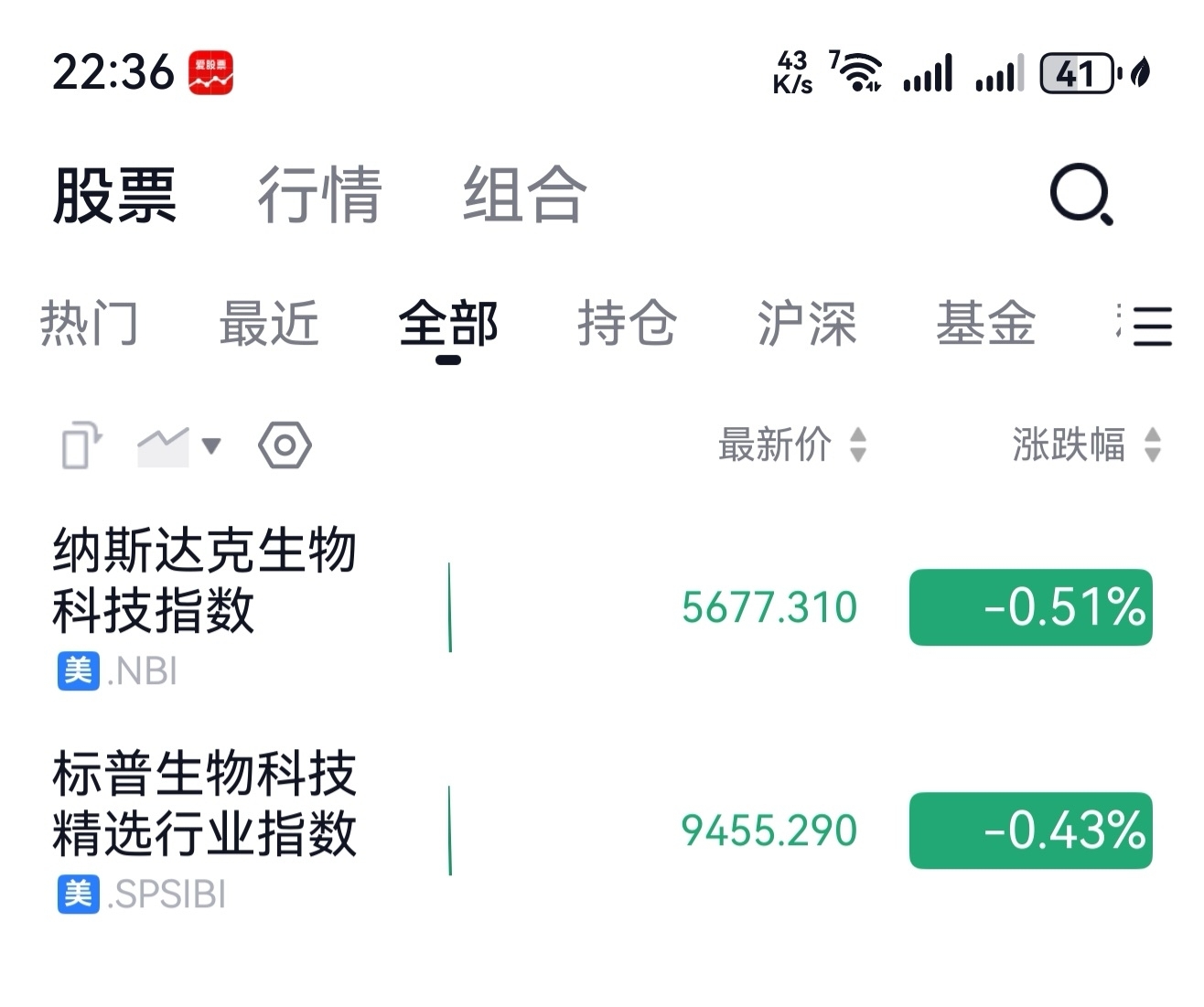Sort by 涨跌幅 column arrows

[1153, 445]
